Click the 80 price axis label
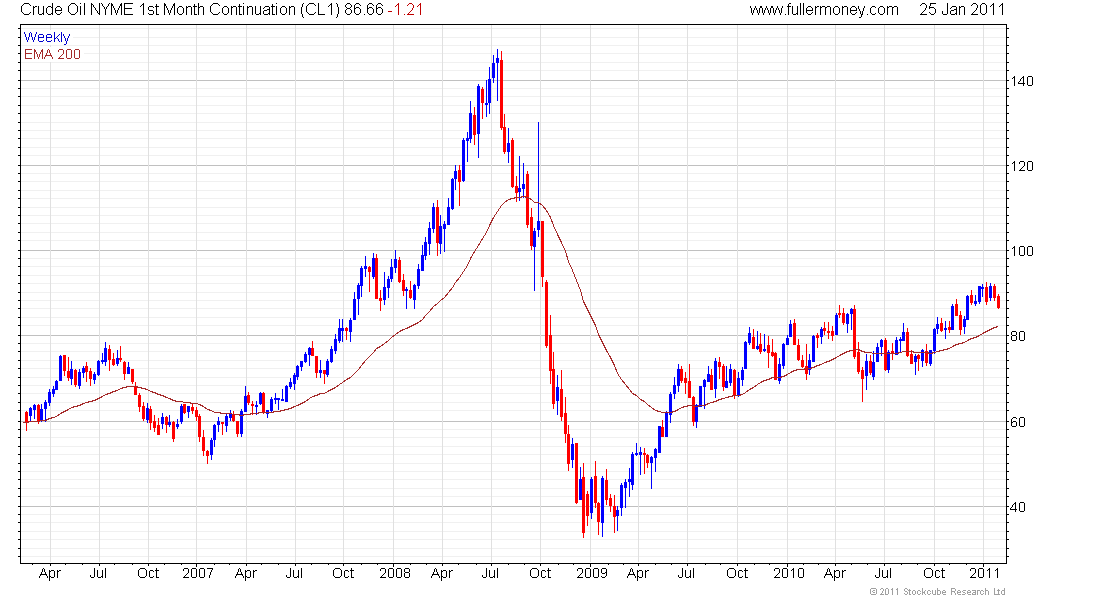The width and height of the screenshot is (1100, 600). point(1018,336)
